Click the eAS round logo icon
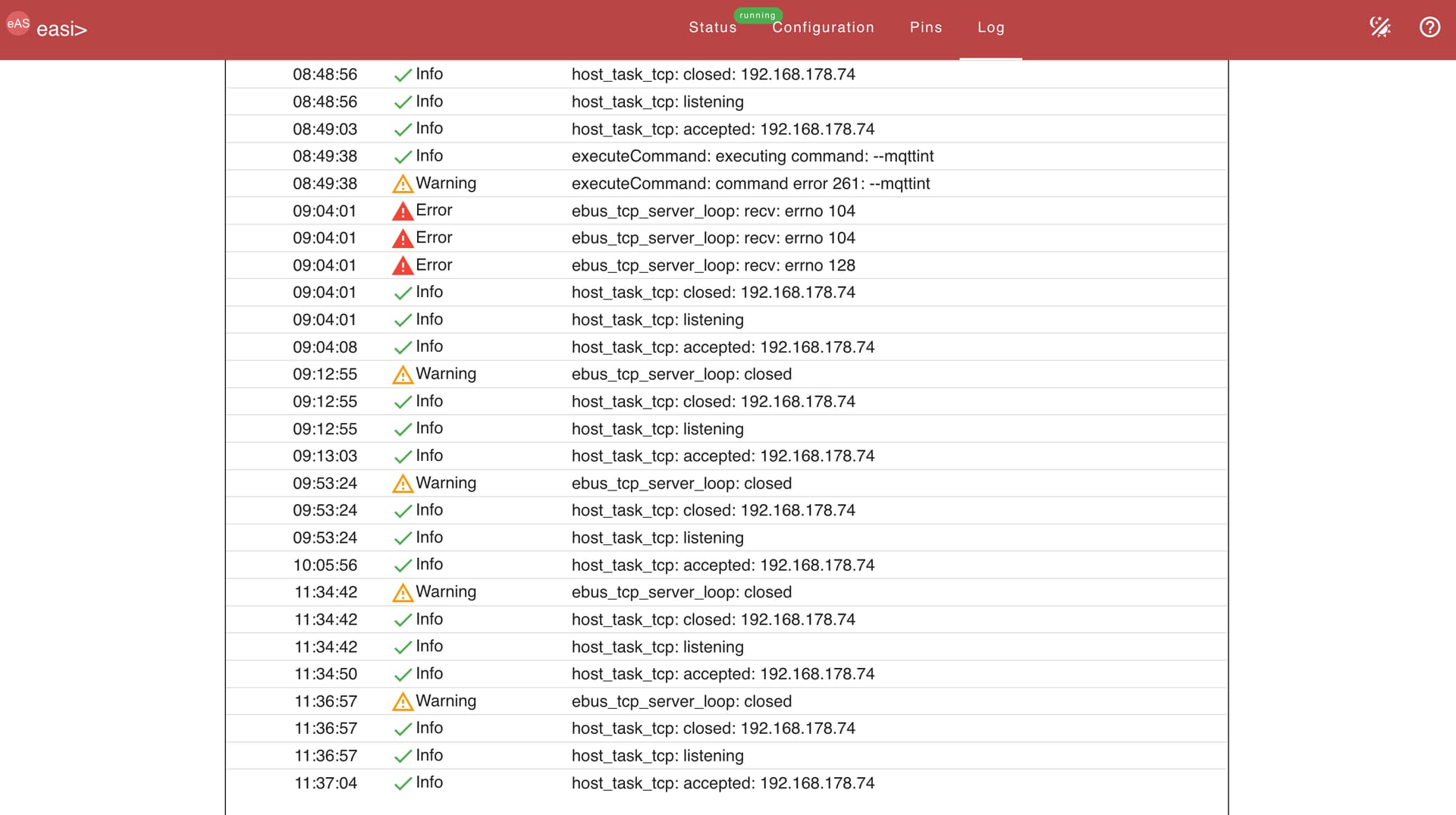 [x=18, y=24]
